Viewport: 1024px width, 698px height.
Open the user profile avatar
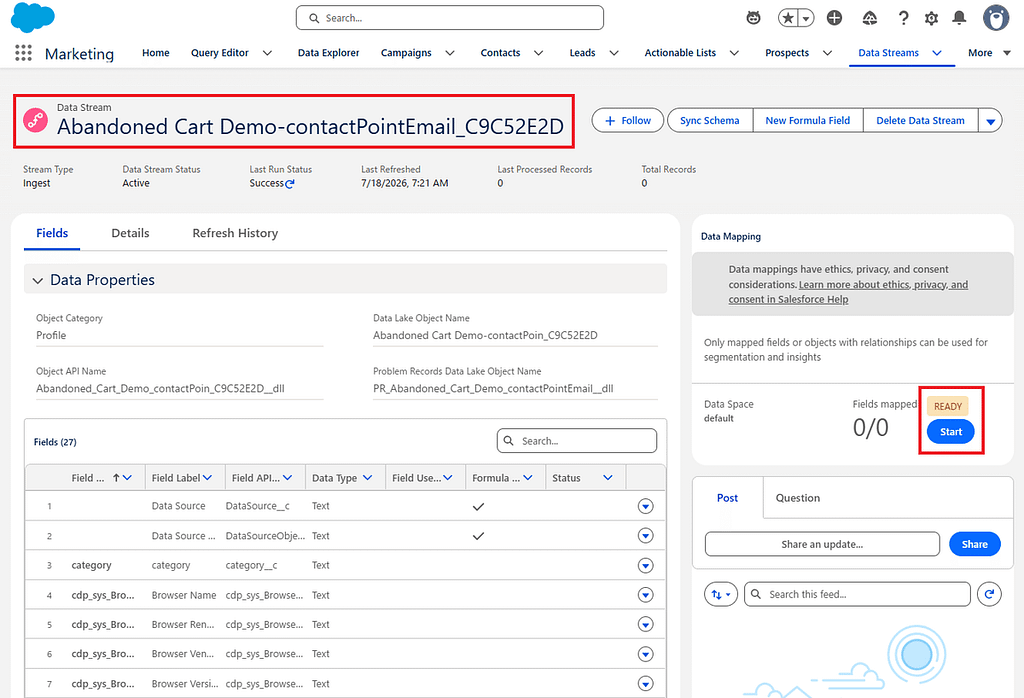point(996,18)
